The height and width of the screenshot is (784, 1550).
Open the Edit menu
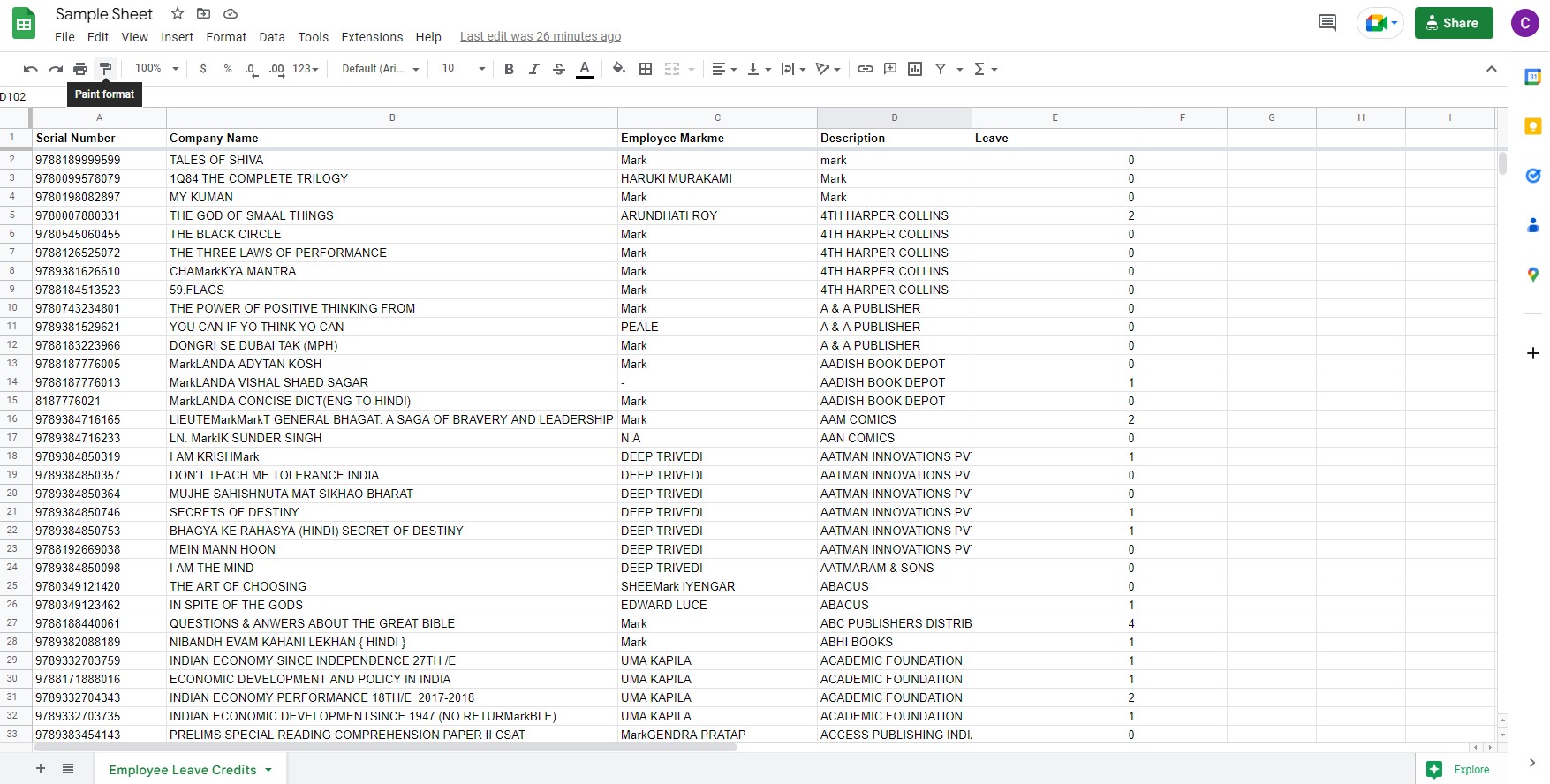98,37
